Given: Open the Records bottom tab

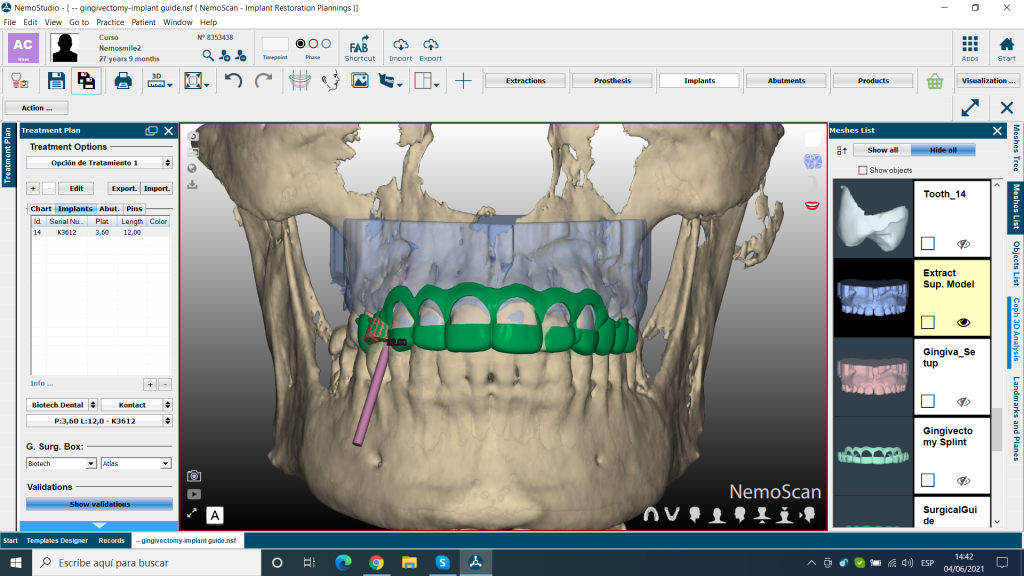Looking at the screenshot, I should [x=111, y=541].
